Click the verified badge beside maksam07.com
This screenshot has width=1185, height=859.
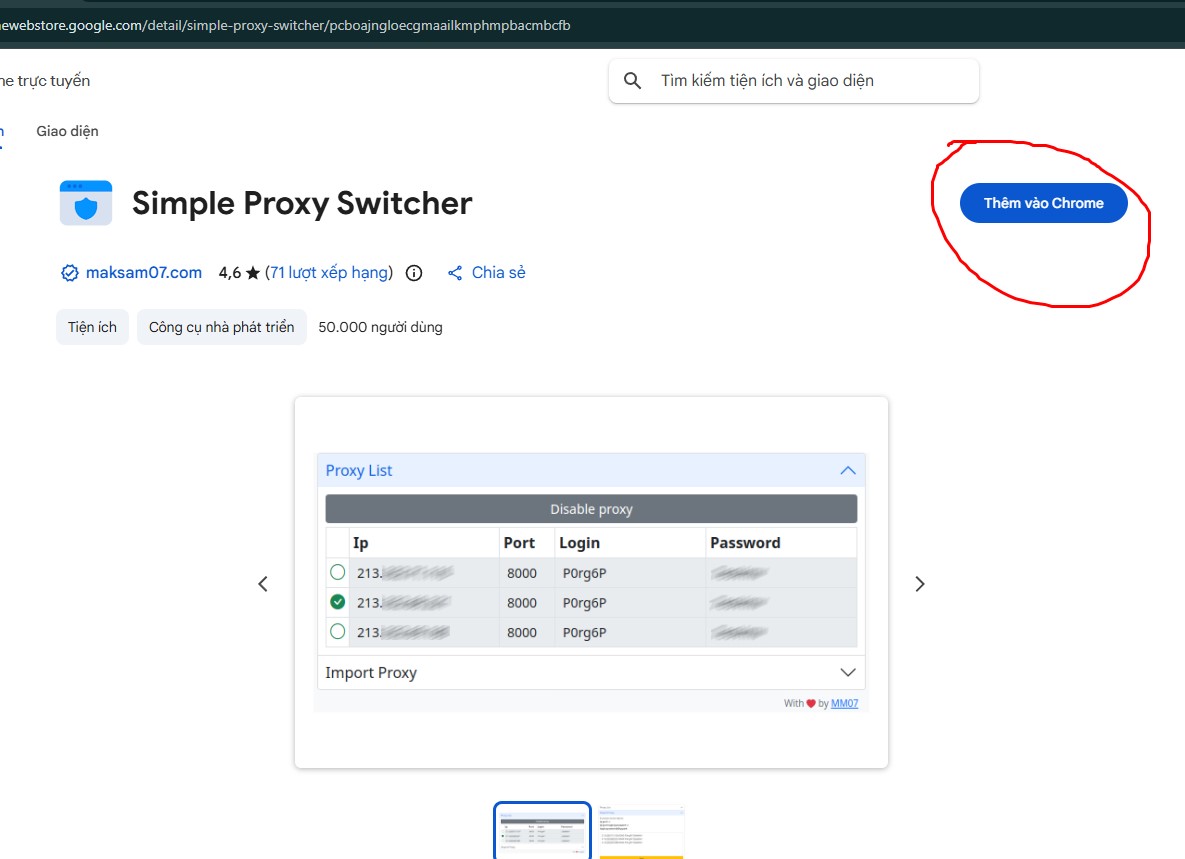click(x=70, y=273)
